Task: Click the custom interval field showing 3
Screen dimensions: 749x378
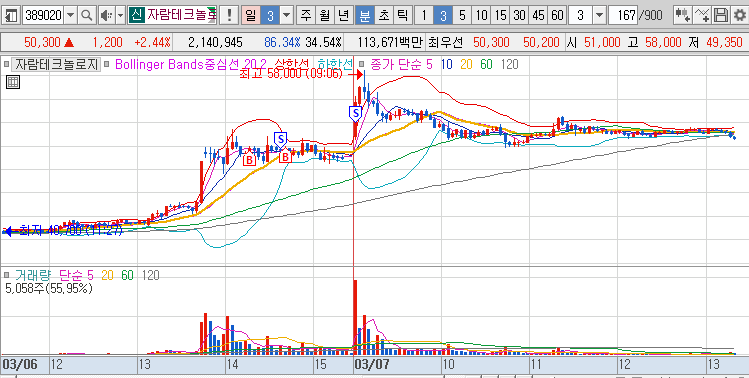Action: tap(580, 16)
